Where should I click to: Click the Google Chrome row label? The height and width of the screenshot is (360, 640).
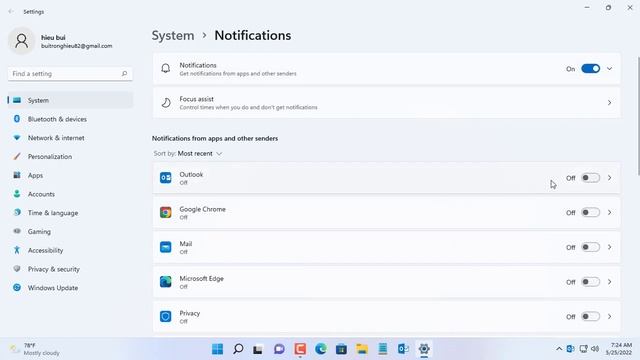click(202, 209)
